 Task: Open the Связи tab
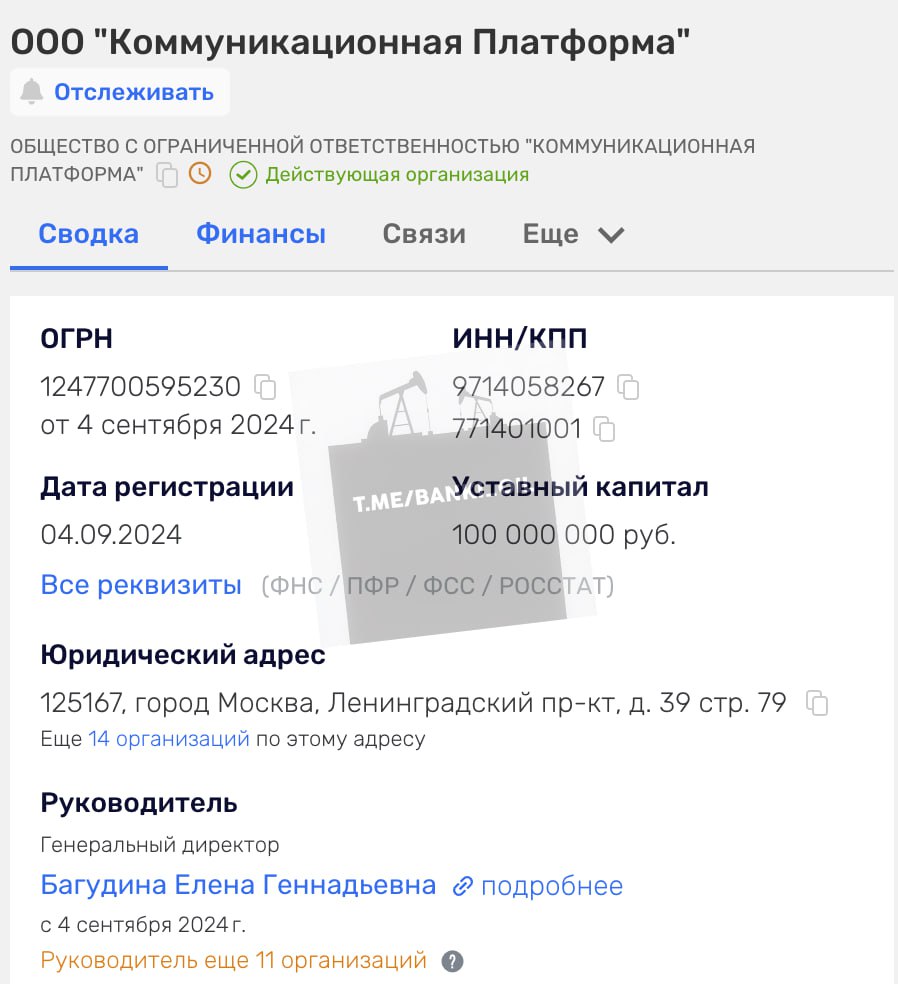coord(424,234)
